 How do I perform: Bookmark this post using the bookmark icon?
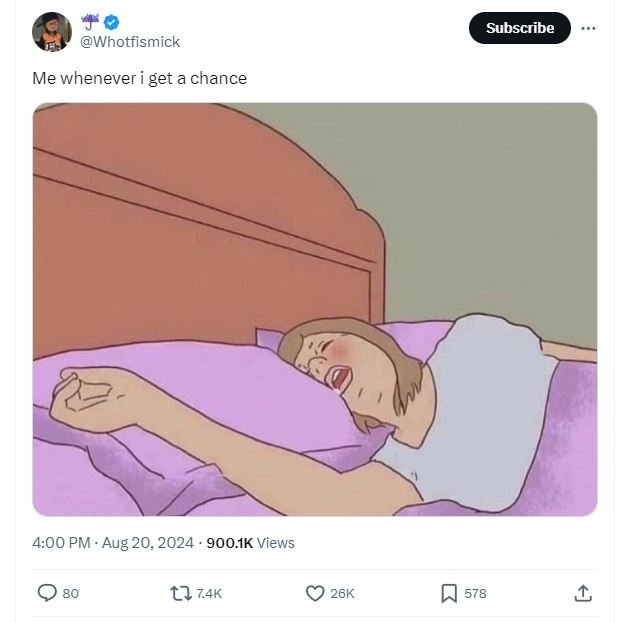[449, 593]
